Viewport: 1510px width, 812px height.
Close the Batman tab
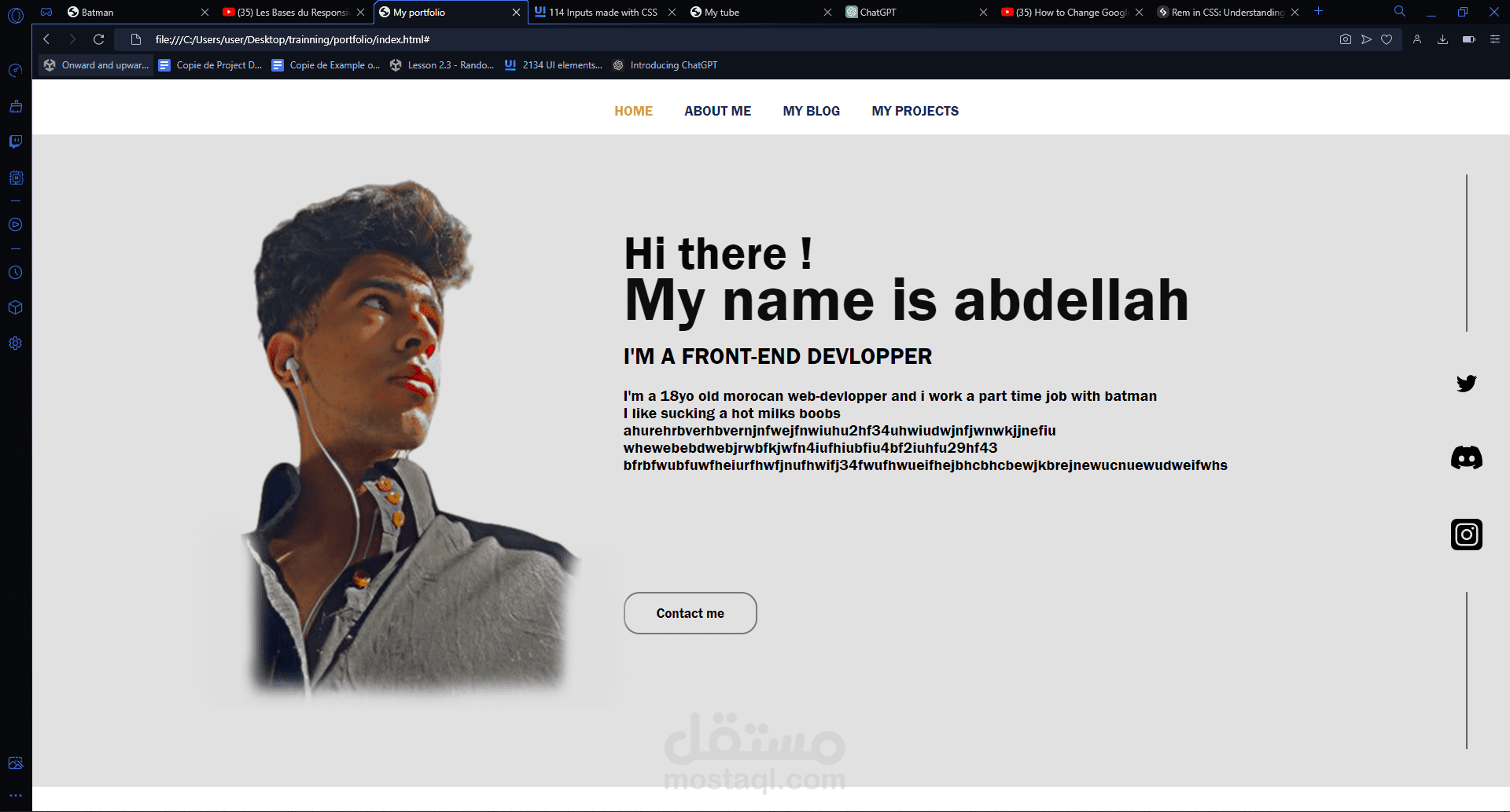tap(204, 13)
